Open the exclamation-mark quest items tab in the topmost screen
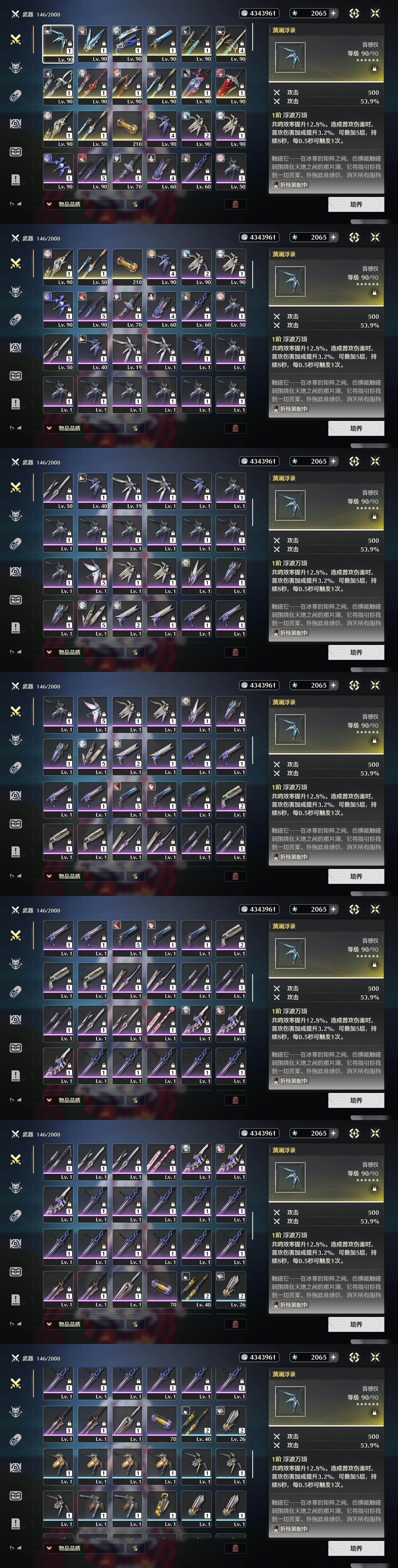This screenshot has width=398, height=1568. coord(16,179)
